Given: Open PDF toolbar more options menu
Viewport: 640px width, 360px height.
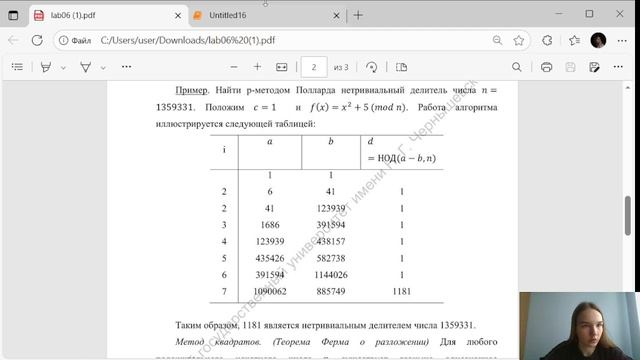Looking at the screenshot, I should tap(618, 67).
